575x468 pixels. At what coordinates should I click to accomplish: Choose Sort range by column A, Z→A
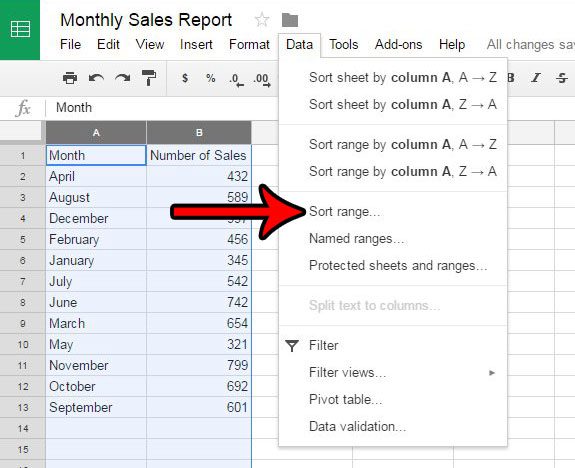[x=393, y=171]
